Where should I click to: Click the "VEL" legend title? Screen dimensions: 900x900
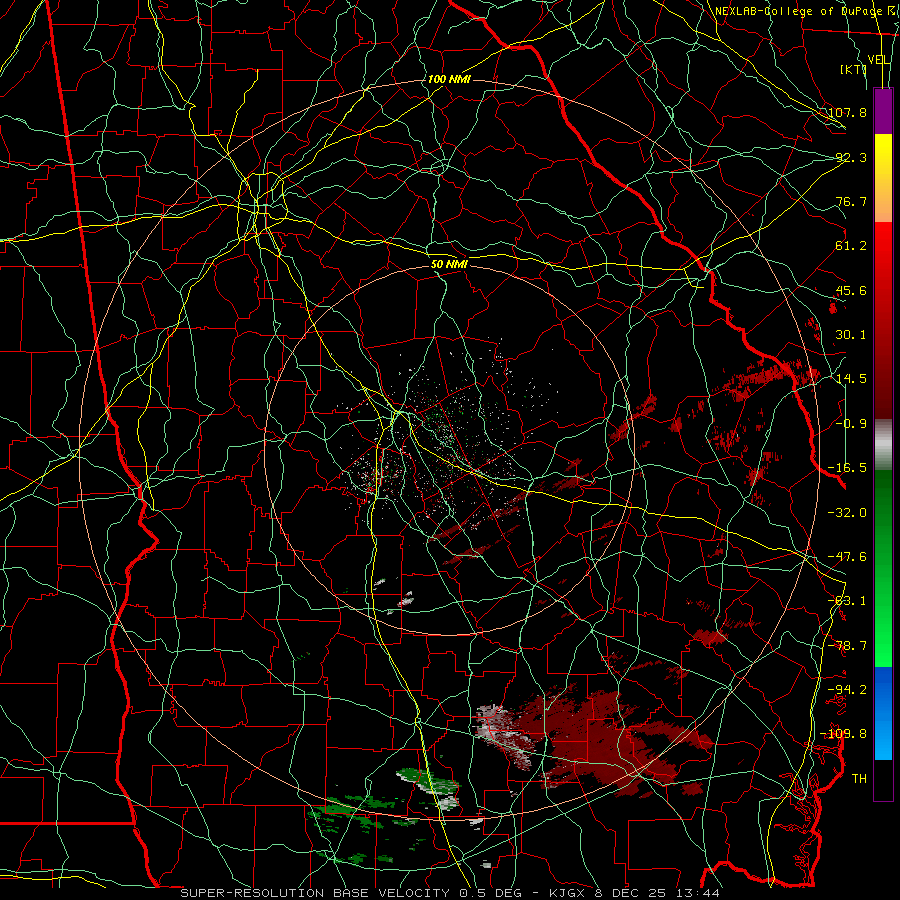(x=878, y=60)
